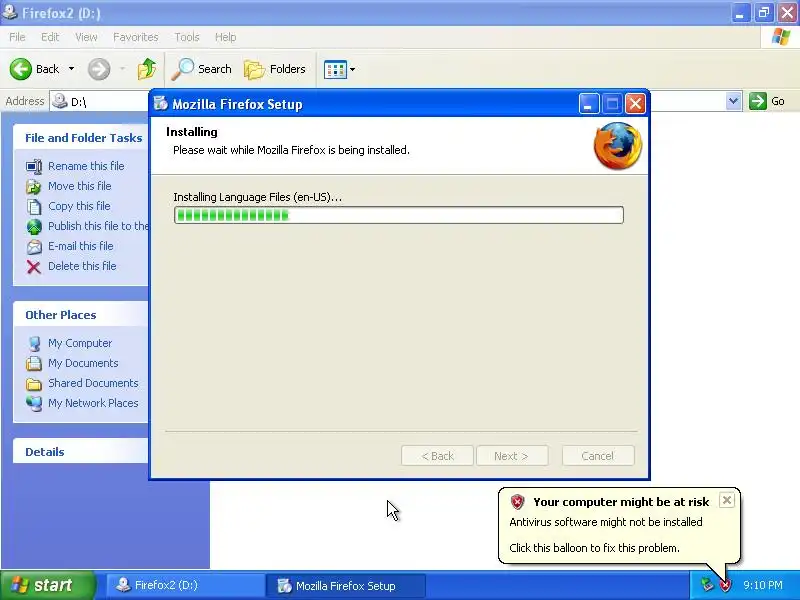The image size is (800, 600).
Task: Open the Back history dropdown arrow
Action: coord(71,69)
